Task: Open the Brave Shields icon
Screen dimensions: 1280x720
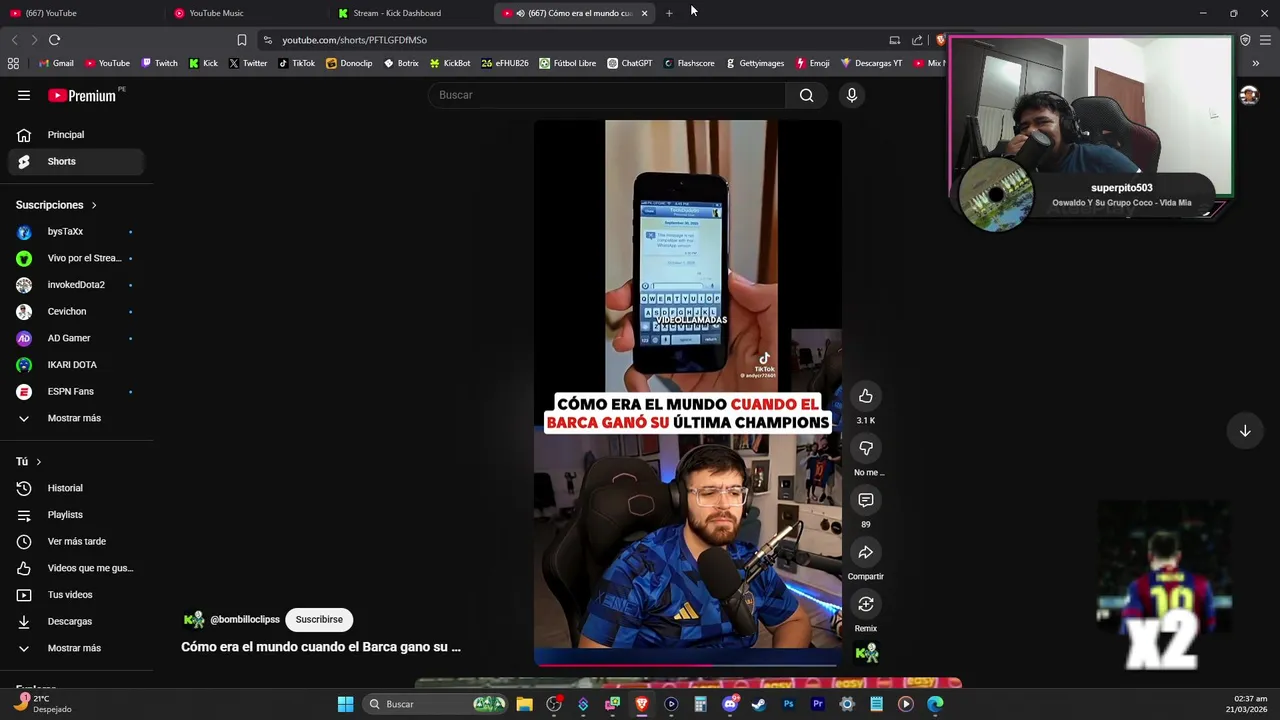Action: (x=940, y=40)
